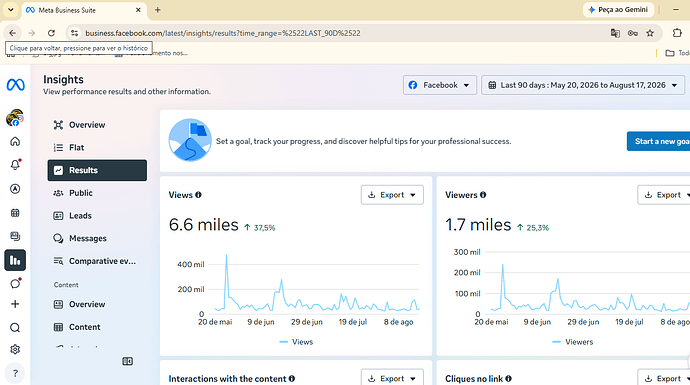Image resolution: width=690 pixels, height=385 pixels.
Task: Collapse the Insights side panel icon
Action: tap(128, 361)
